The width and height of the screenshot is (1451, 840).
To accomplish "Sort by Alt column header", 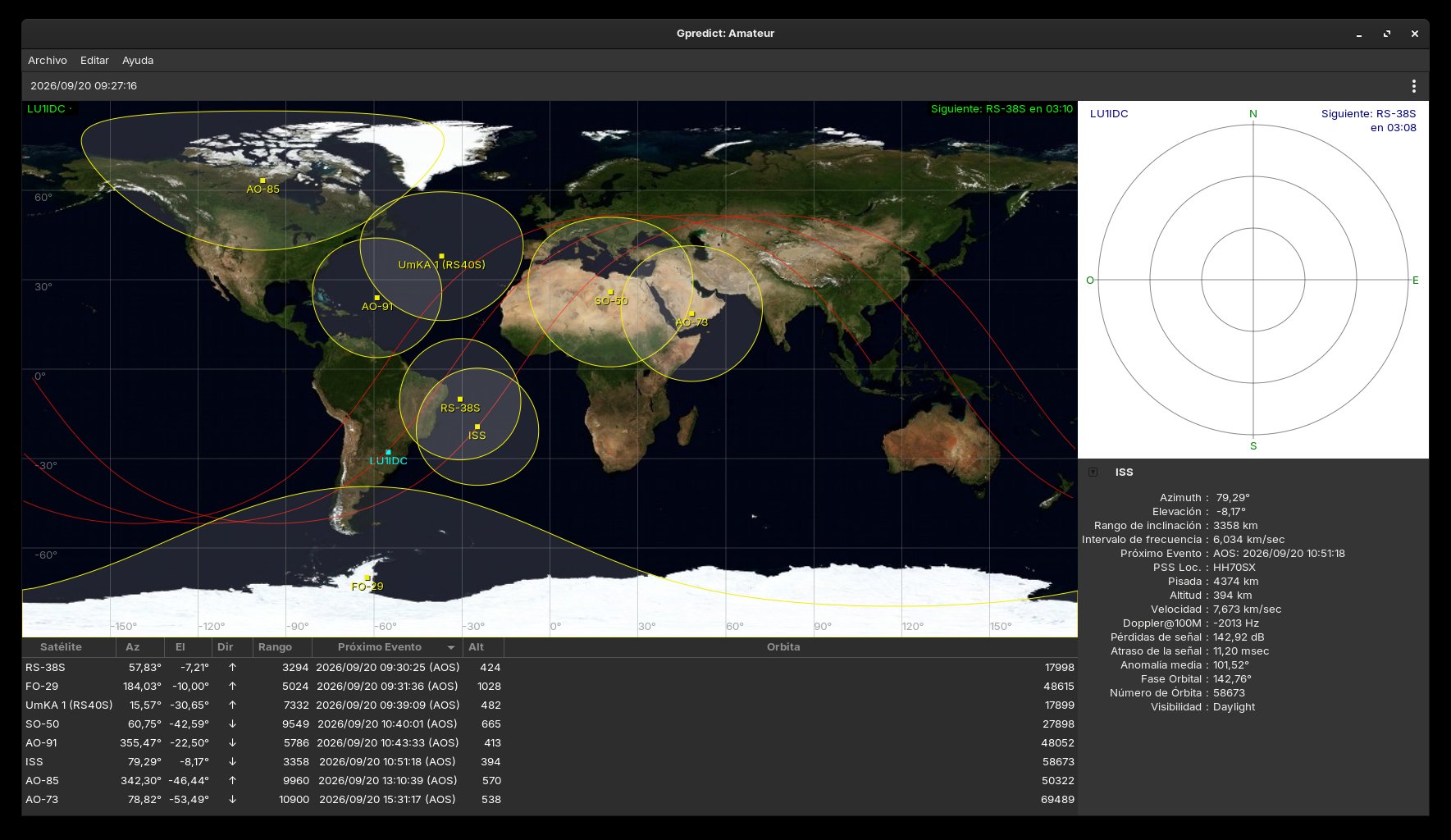I will [483, 647].
